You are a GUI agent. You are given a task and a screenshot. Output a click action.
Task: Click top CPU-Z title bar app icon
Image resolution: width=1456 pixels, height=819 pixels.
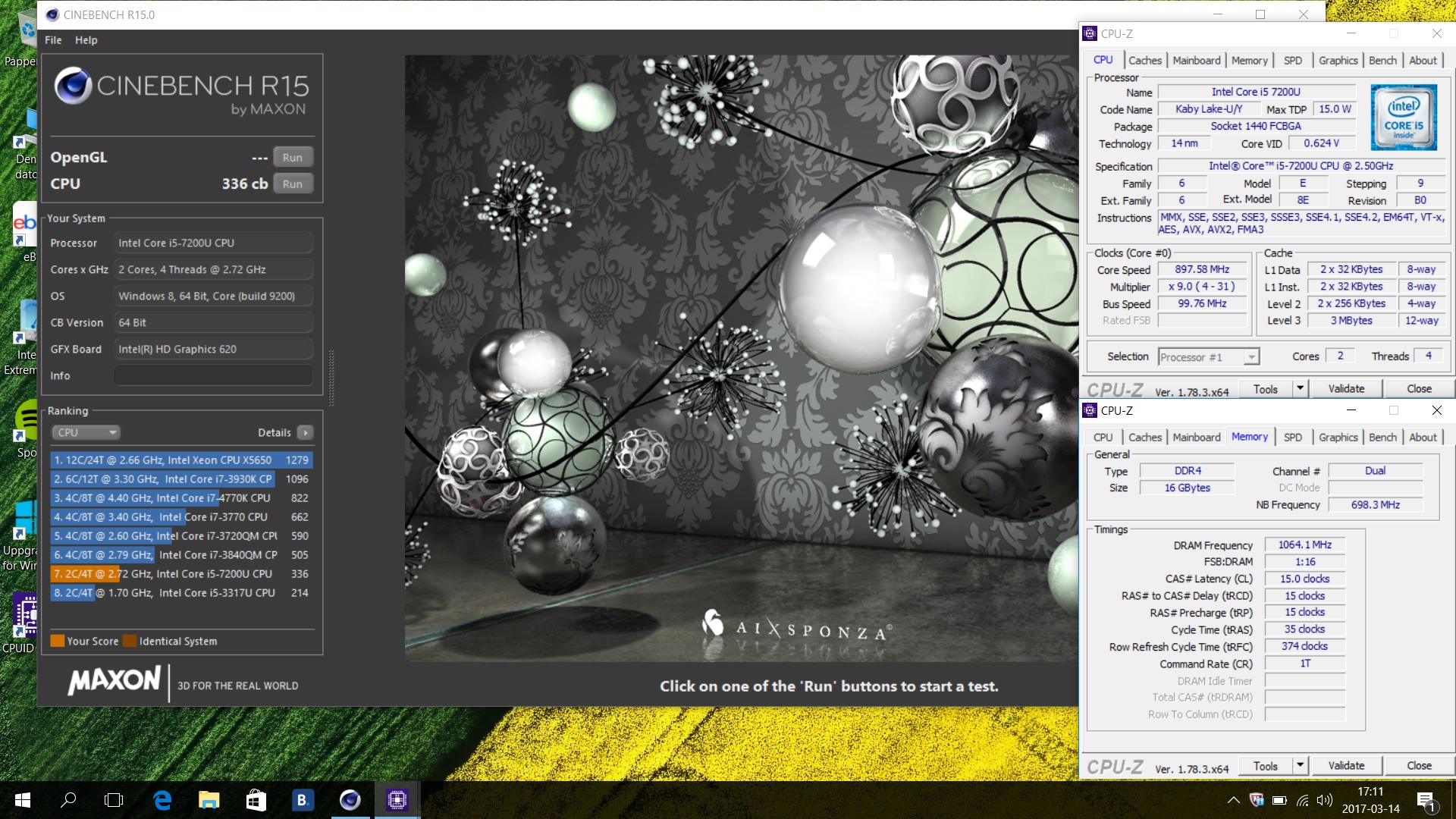[x=1090, y=33]
